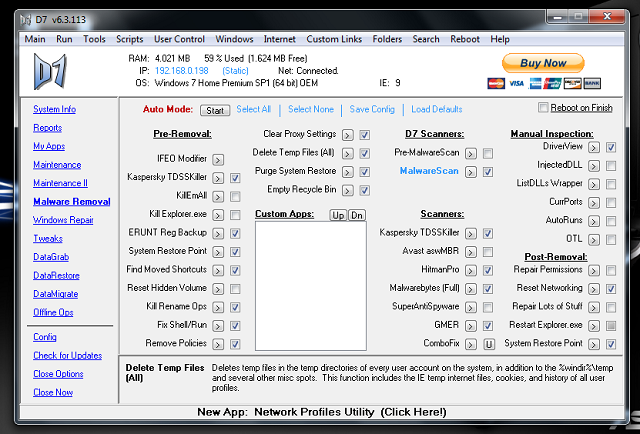The width and height of the screenshot is (640, 434).
Task: Run HitmanPro arrow button
Action: click(471, 270)
